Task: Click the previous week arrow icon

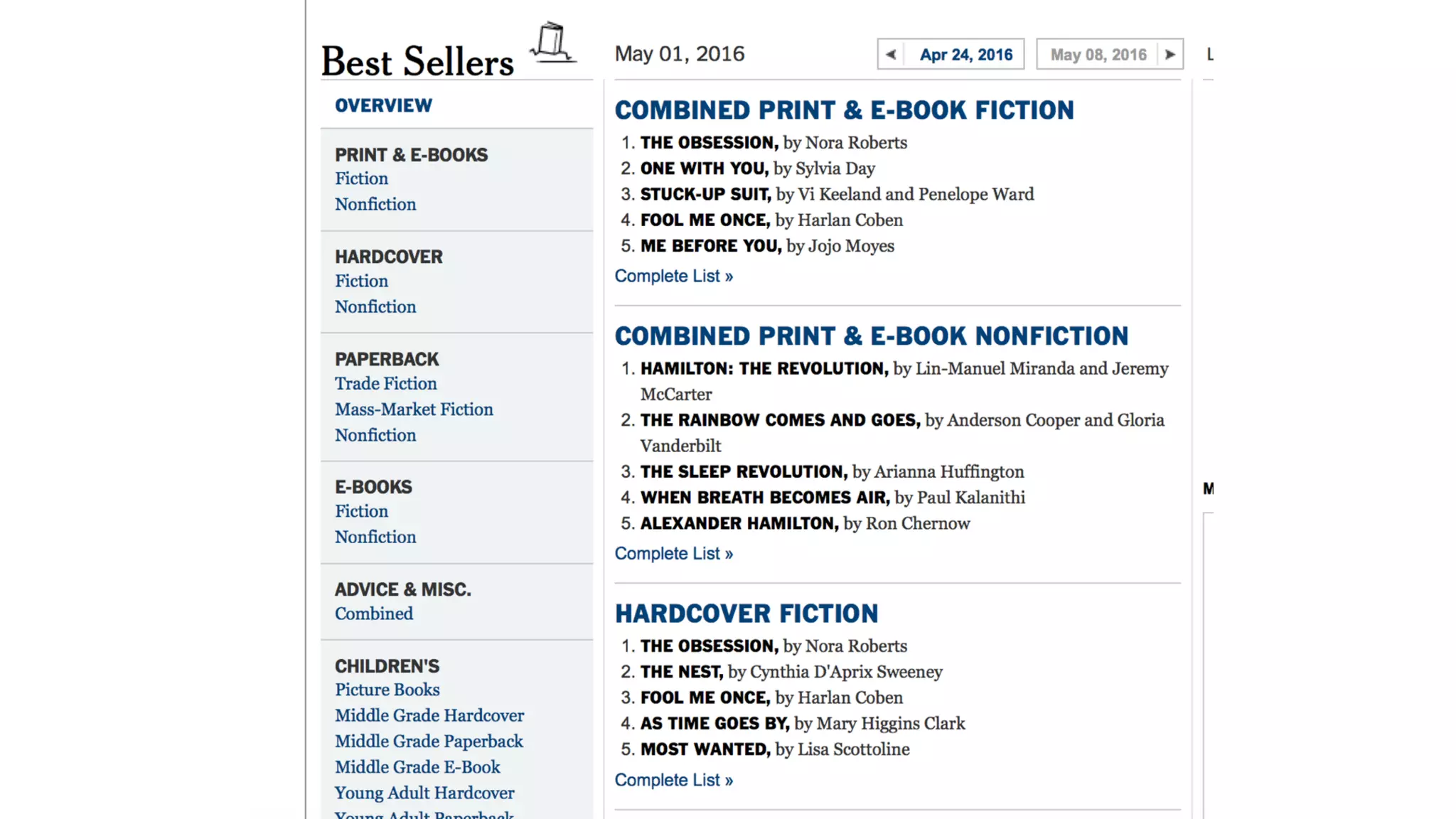Action: point(891,55)
